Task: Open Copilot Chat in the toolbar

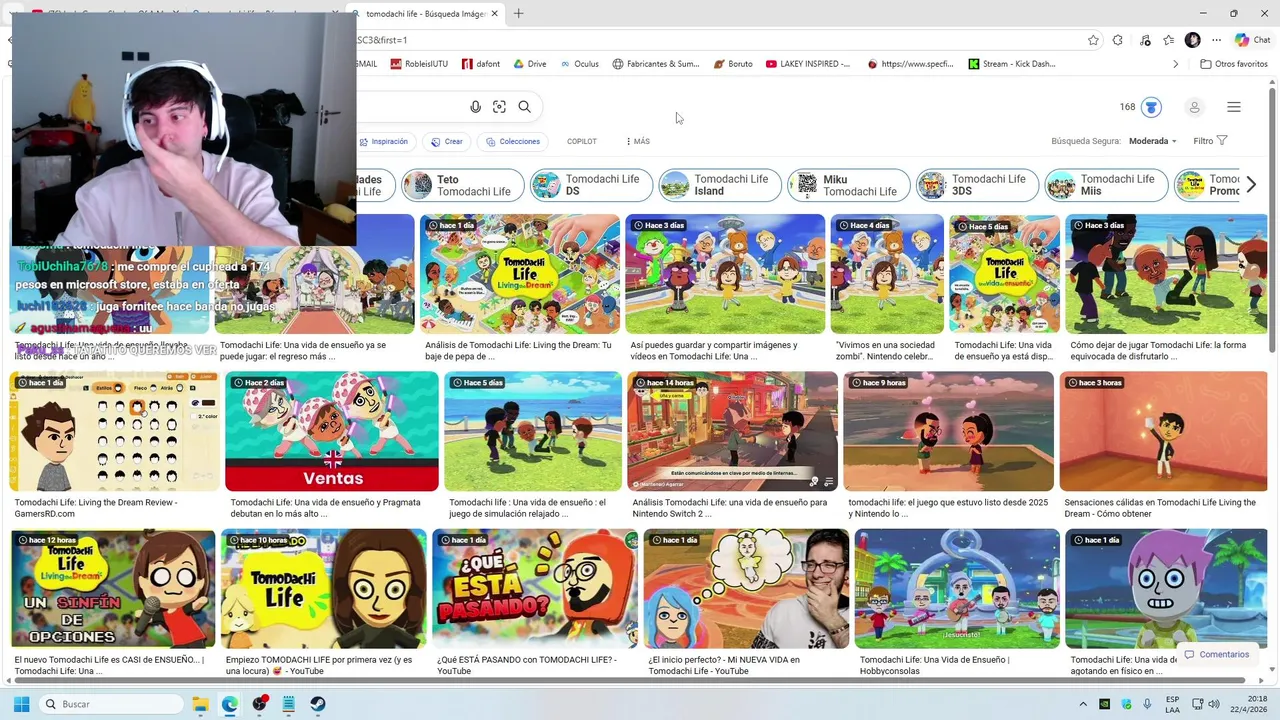Action: pos(1252,40)
